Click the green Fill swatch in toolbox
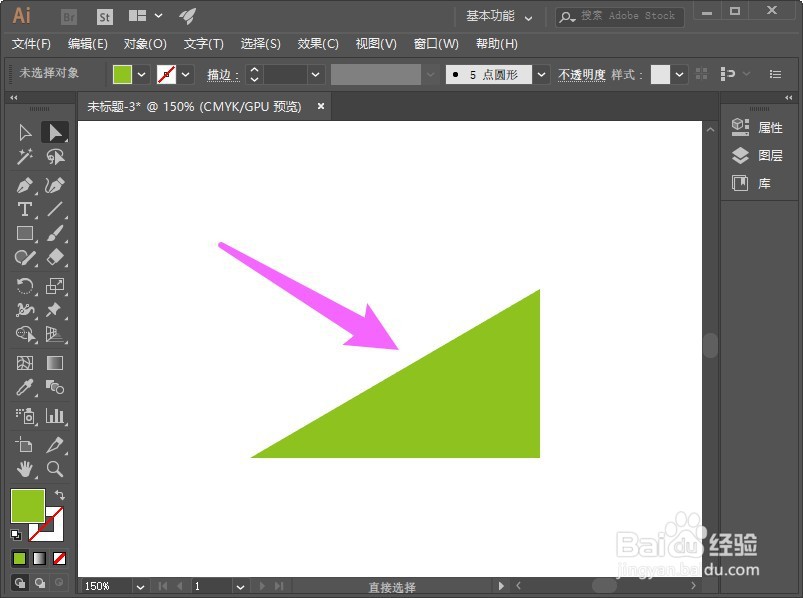Image resolution: width=803 pixels, height=598 pixels. (x=28, y=505)
